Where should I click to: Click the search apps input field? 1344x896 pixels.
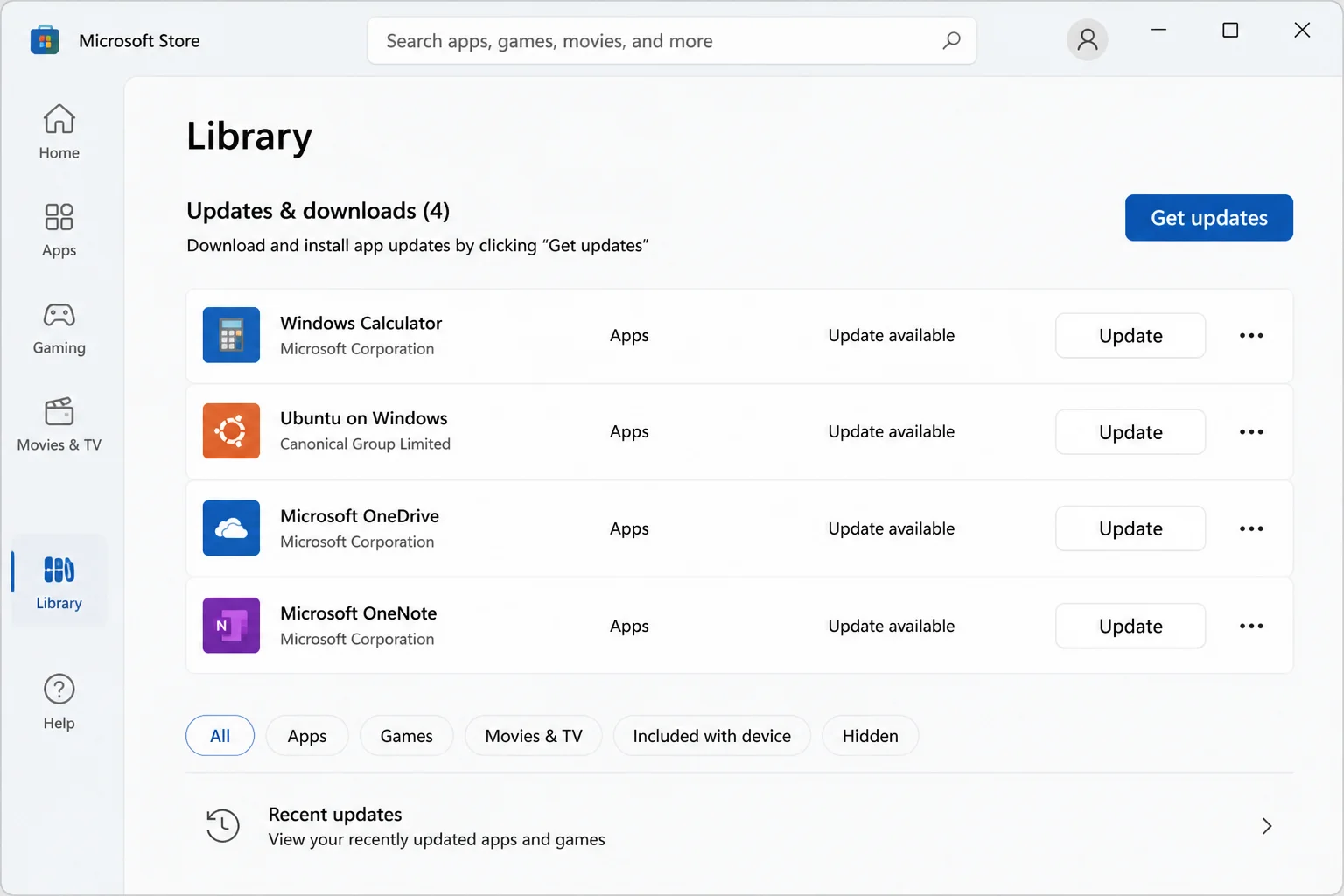[671, 40]
